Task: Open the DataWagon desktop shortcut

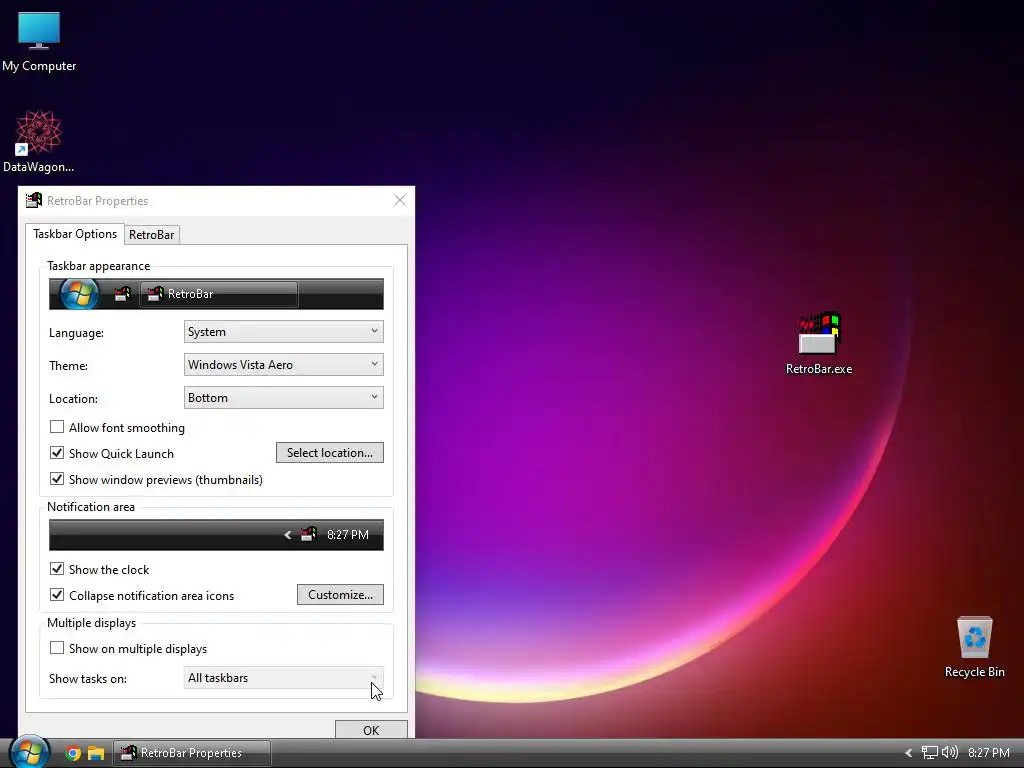Action: pyautogui.click(x=39, y=141)
